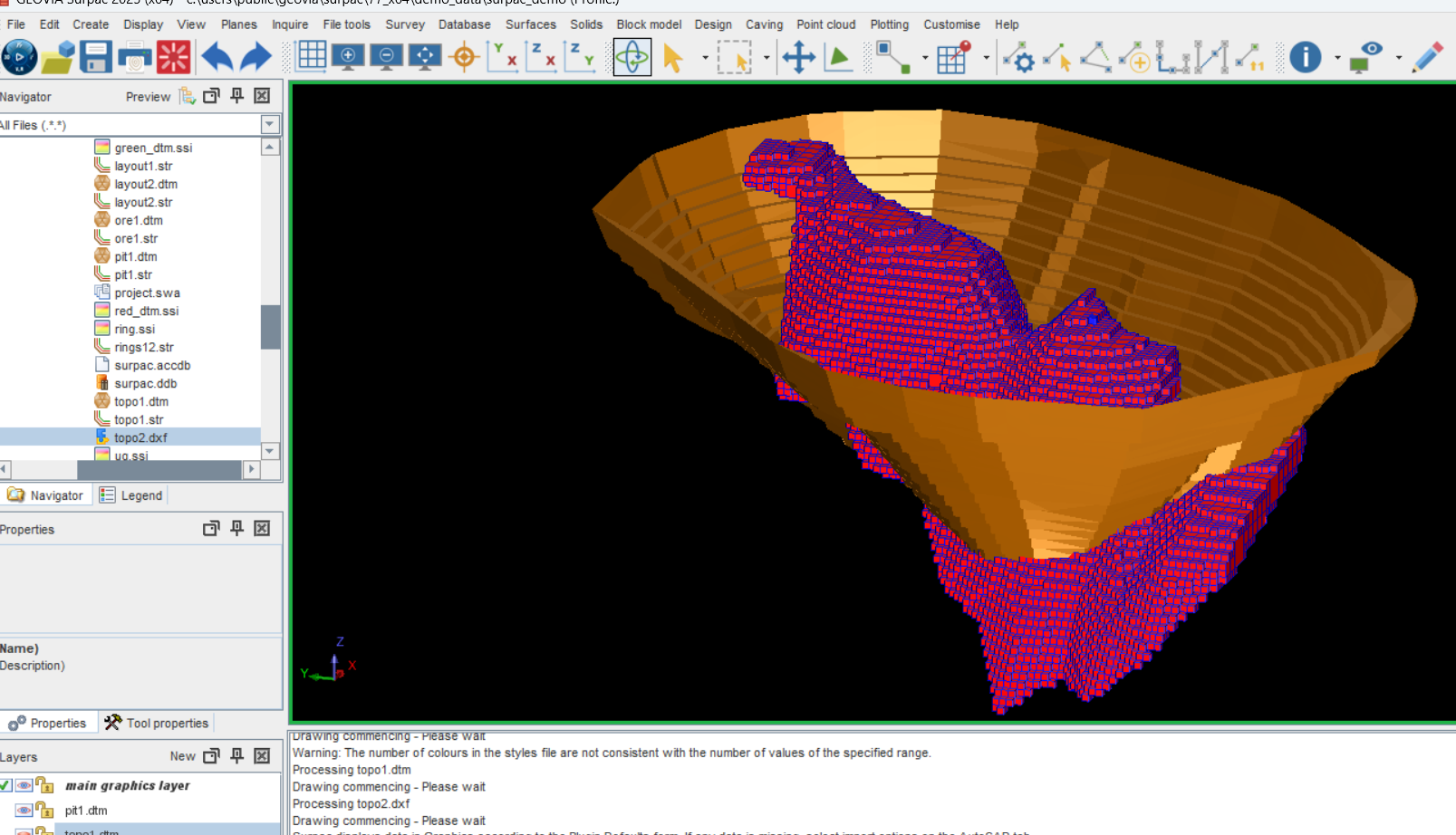The height and width of the screenshot is (835, 1456).
Task: Click the toggle 2D grid icon
Action: pos(311,57)
